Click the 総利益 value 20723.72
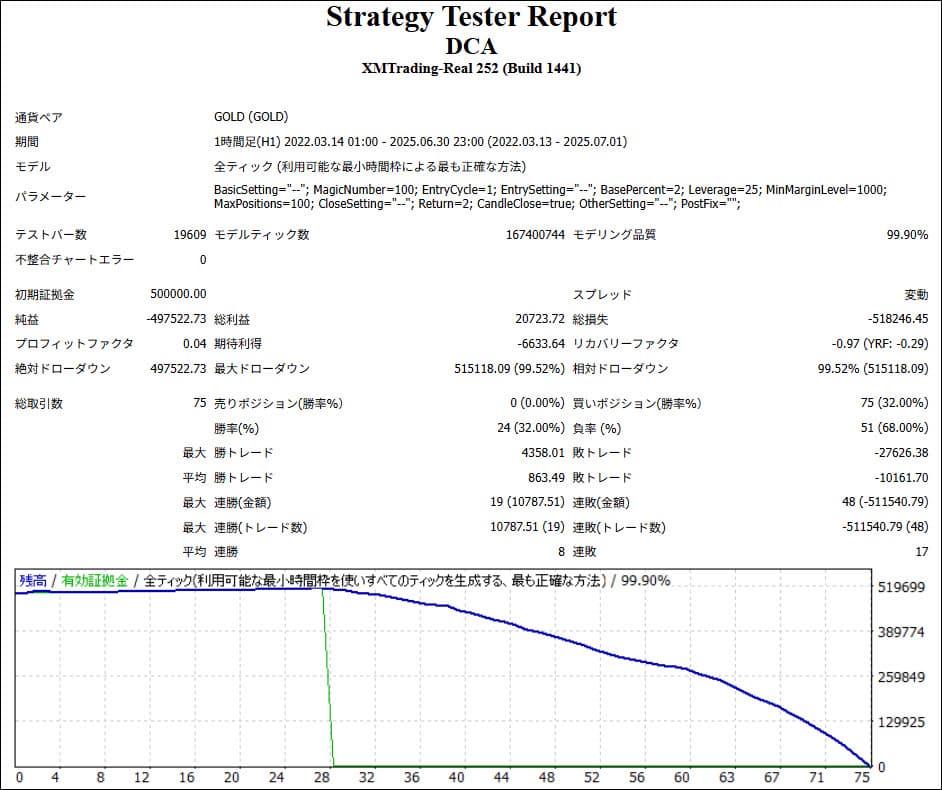The width and height of the screenshot is (942, 790). coord(540,319)
